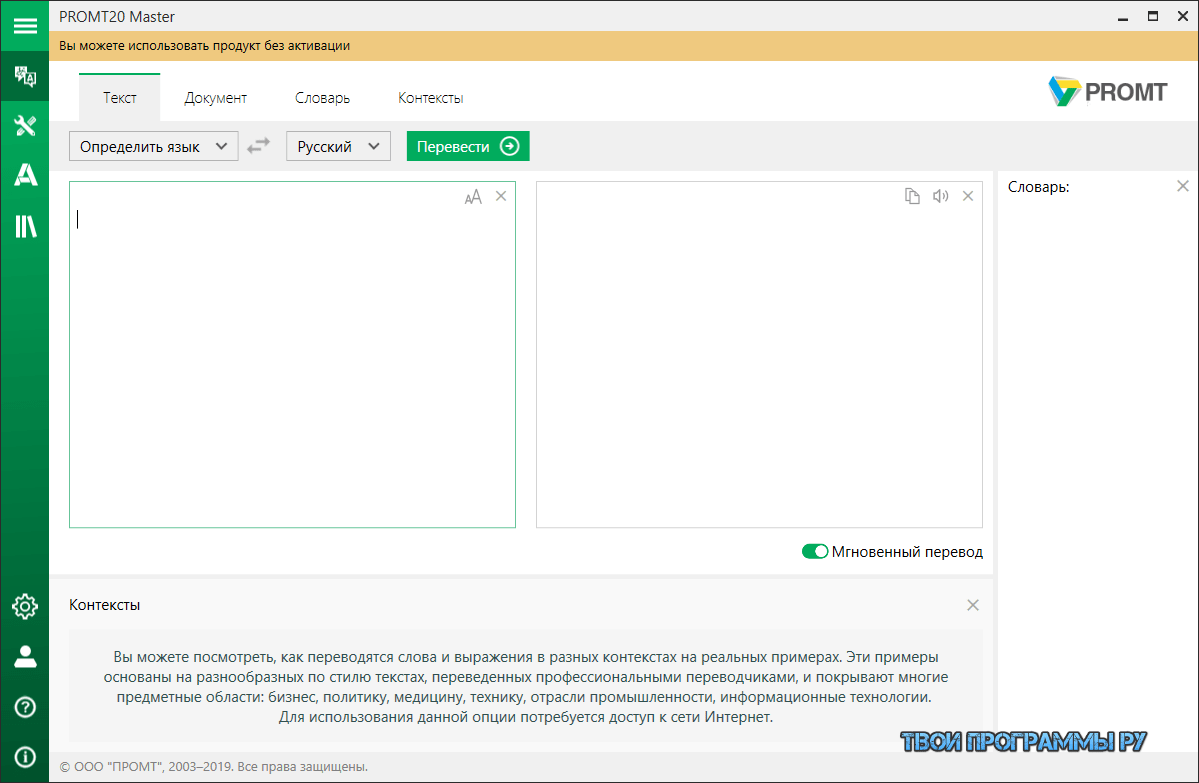Click the Контексты description paragraph
1199x783 pixels.
point(526,687)
